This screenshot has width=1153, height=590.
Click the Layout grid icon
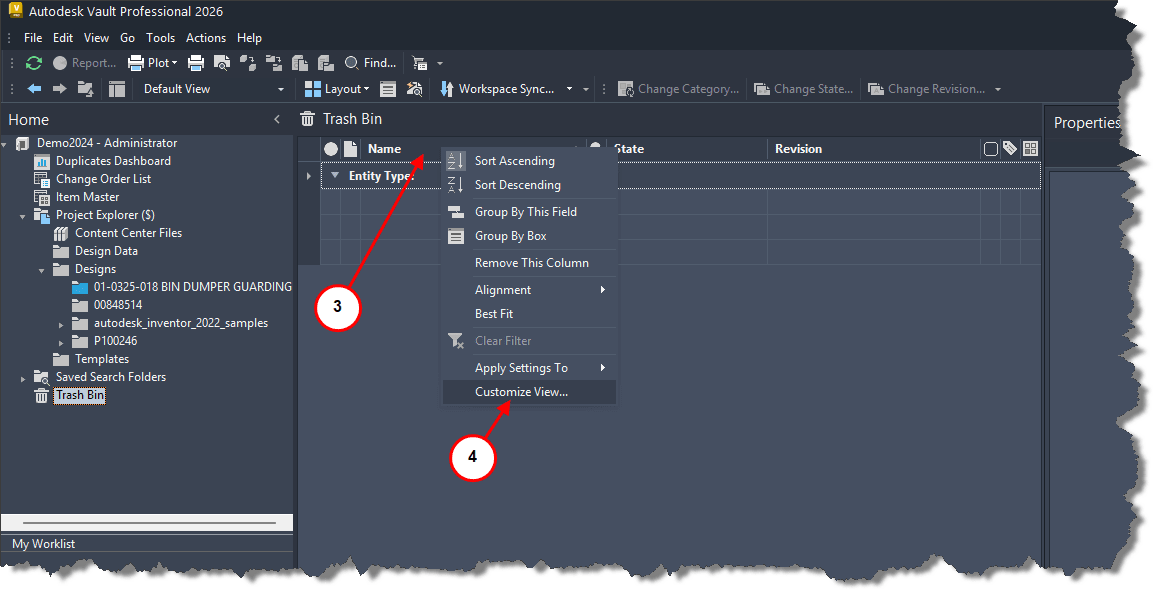[313, 89]
